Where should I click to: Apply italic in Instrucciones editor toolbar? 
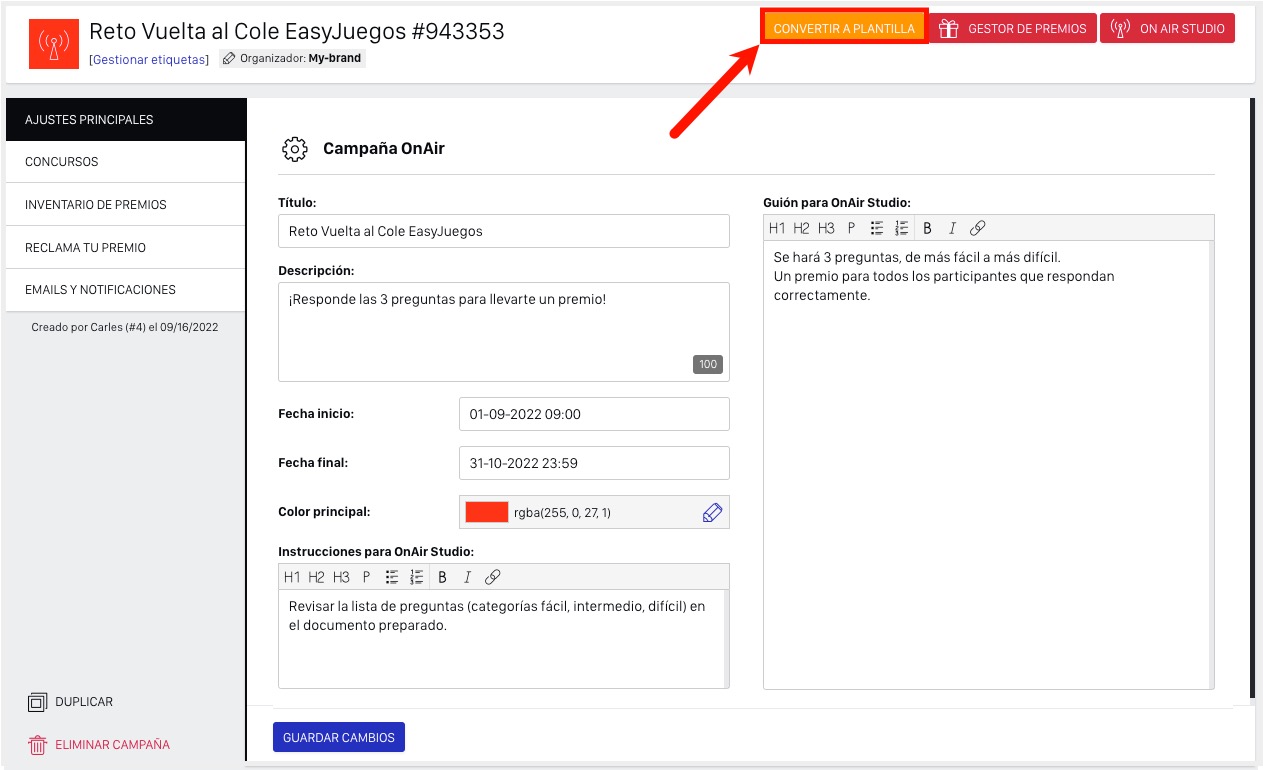(x=466, y=577)
